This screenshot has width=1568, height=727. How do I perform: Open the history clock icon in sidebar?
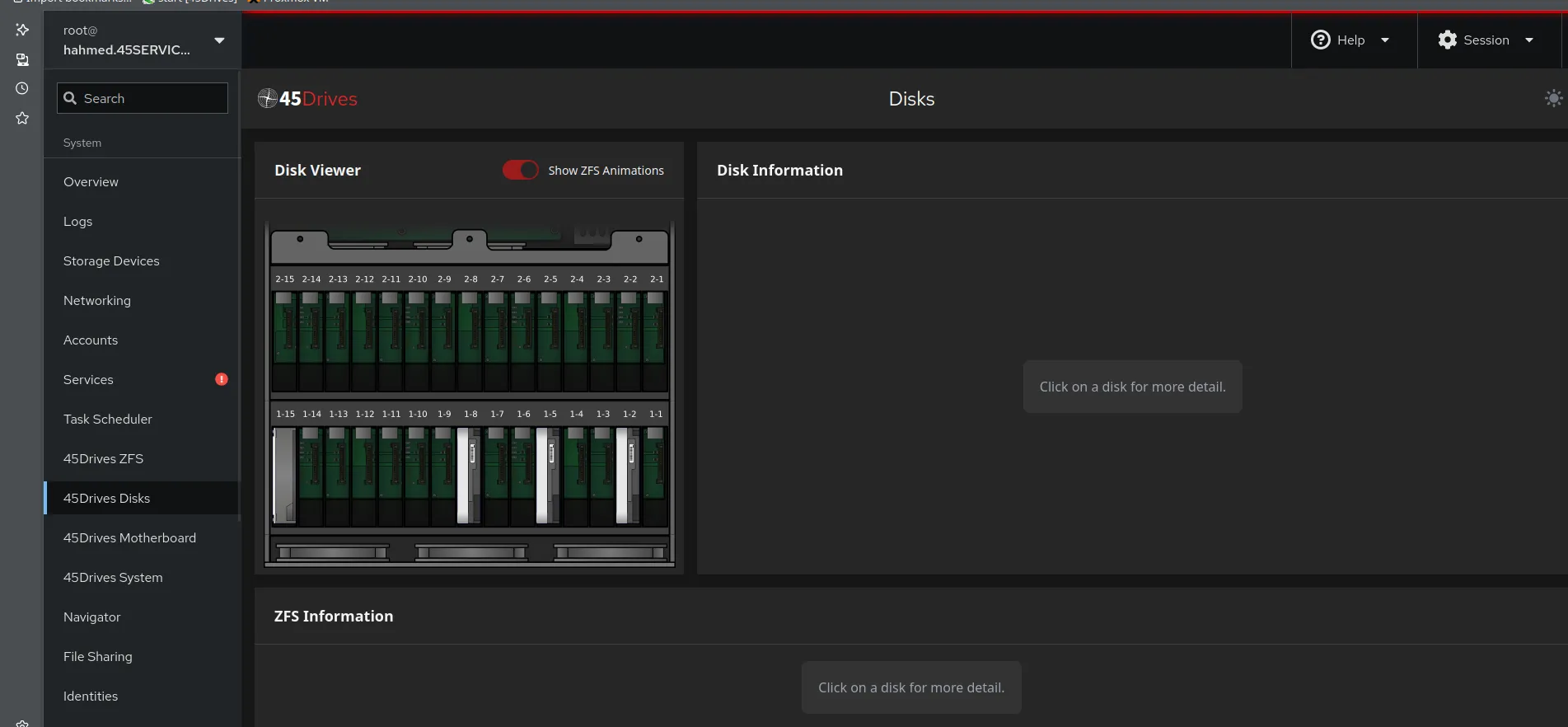22,88
